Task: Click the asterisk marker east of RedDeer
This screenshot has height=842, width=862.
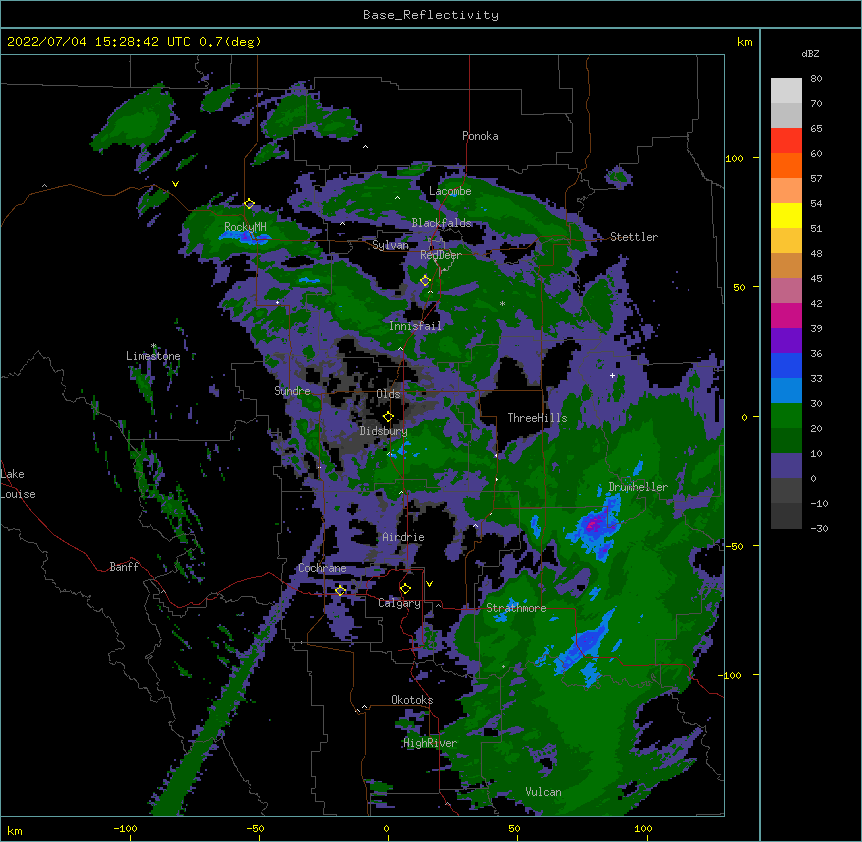Action: [502, 304]
